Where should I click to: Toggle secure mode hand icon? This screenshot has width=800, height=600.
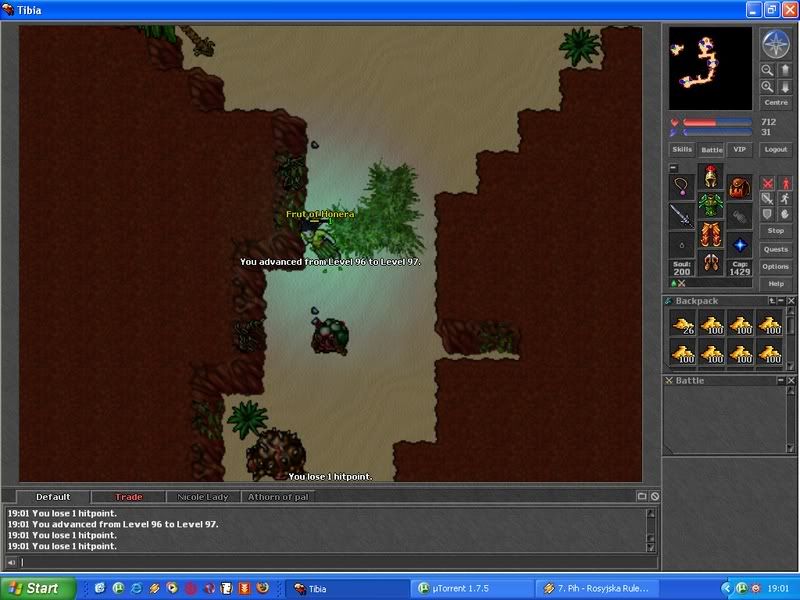coord(785,214)
